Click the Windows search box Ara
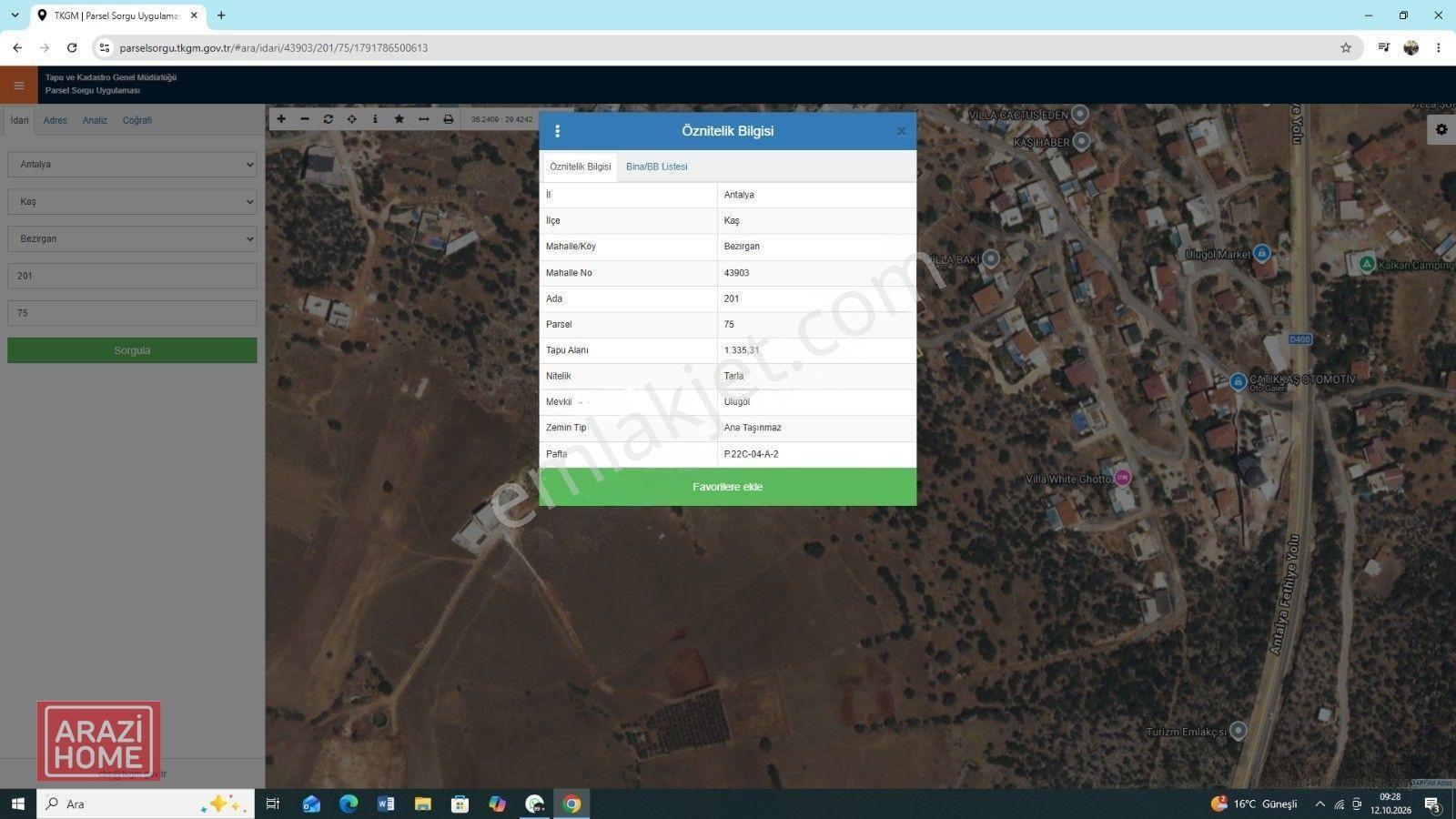 pyautogui.click(x=146, y=804)
